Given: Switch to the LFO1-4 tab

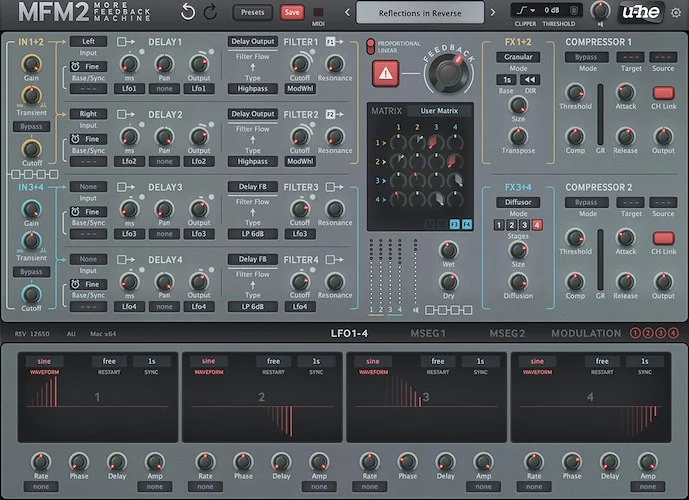Looking at the screenshot, I should pyautogui.click(x=349, y=333).
